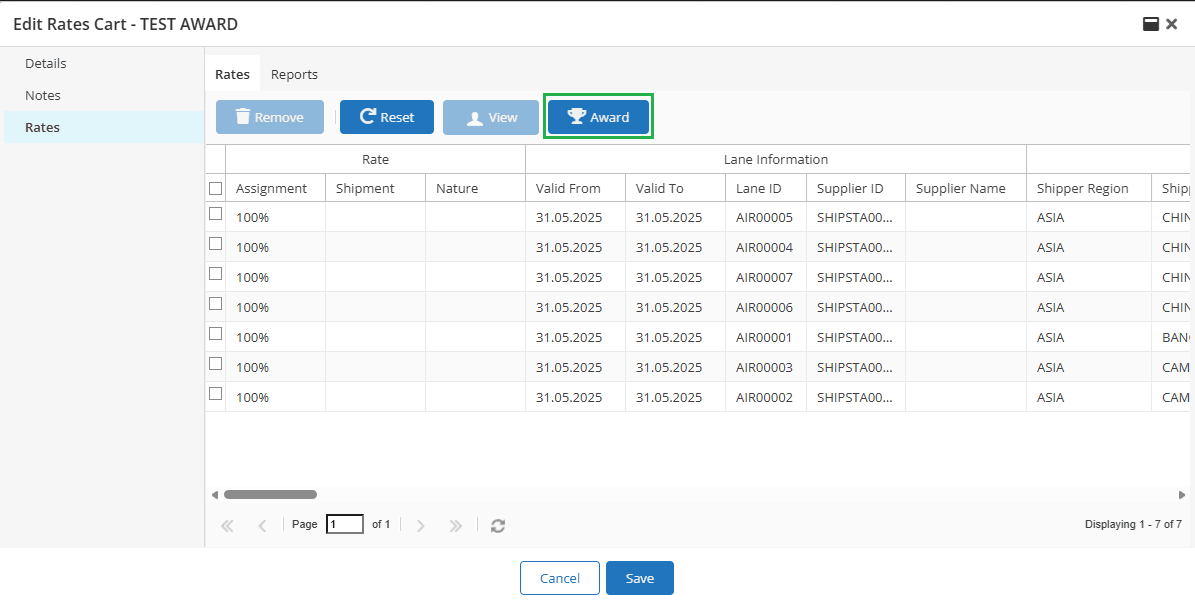
Task: Click the Award trophy button
Action: point(598,117)
